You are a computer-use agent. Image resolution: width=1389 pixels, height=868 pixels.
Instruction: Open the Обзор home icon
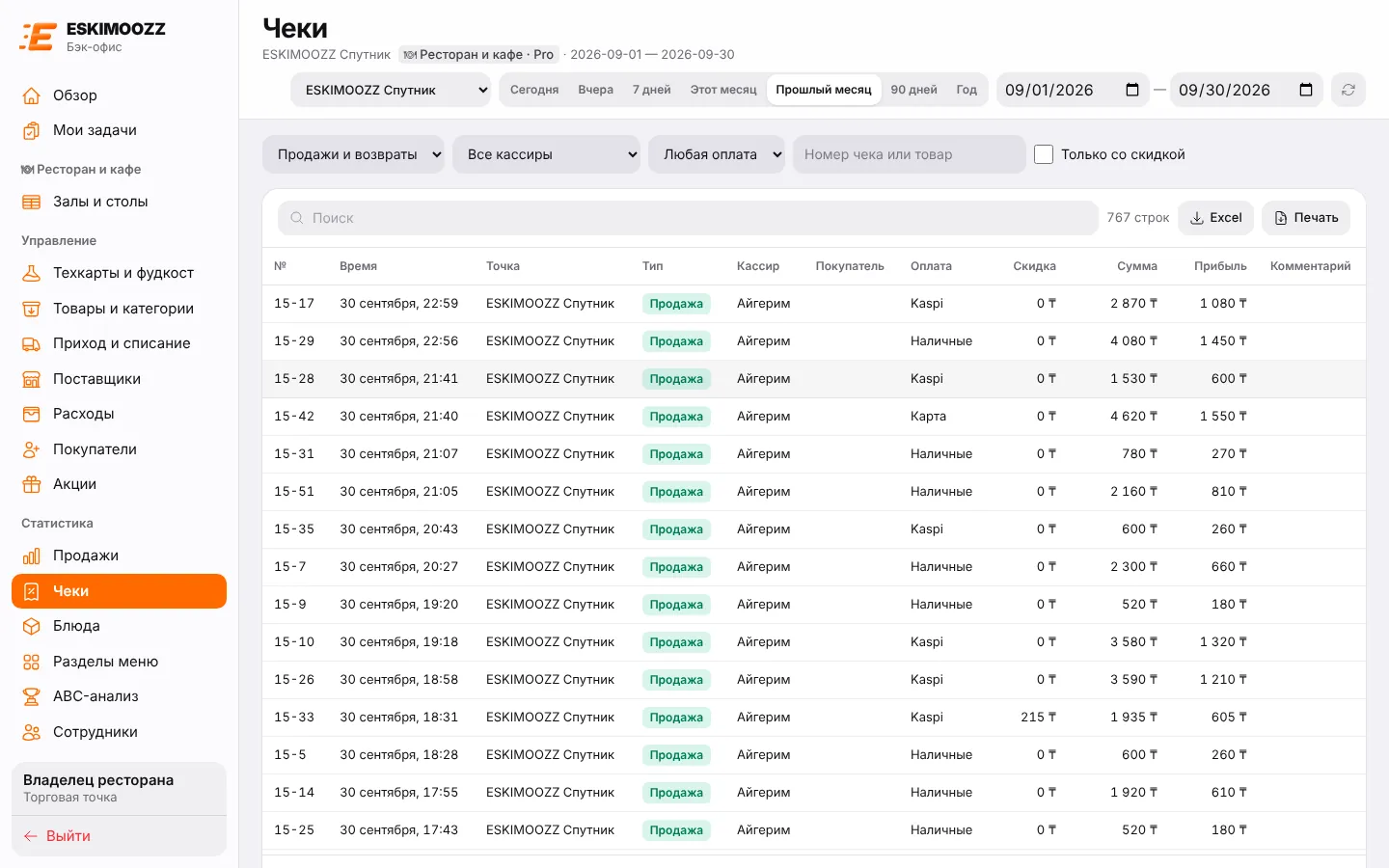[32, 95]
